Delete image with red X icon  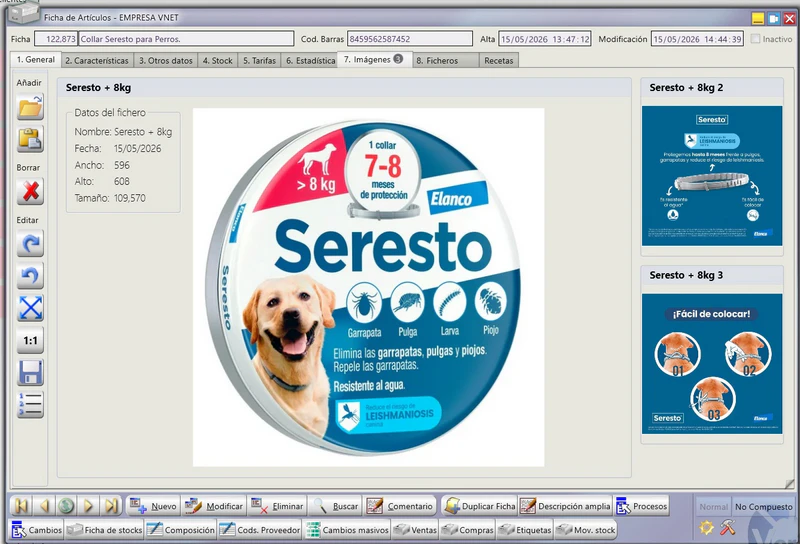[x=30, y=191]
